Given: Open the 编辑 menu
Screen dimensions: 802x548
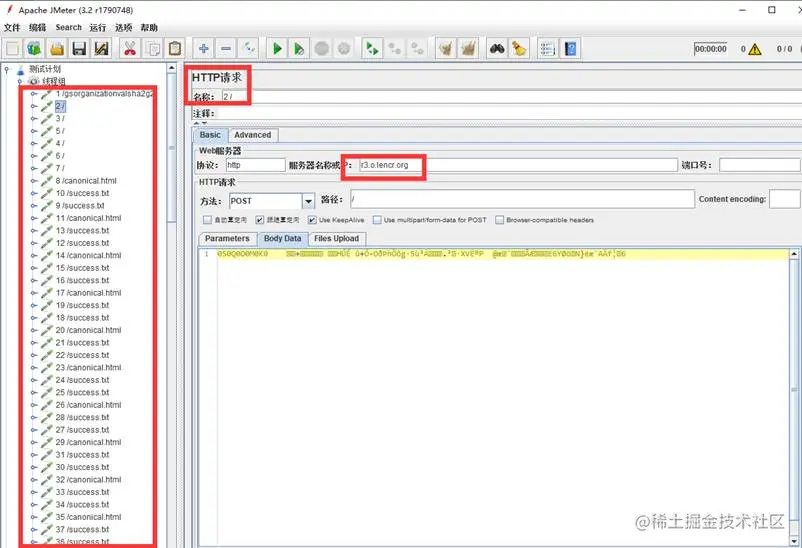Looking at the screenshot, I should point(37,28).
